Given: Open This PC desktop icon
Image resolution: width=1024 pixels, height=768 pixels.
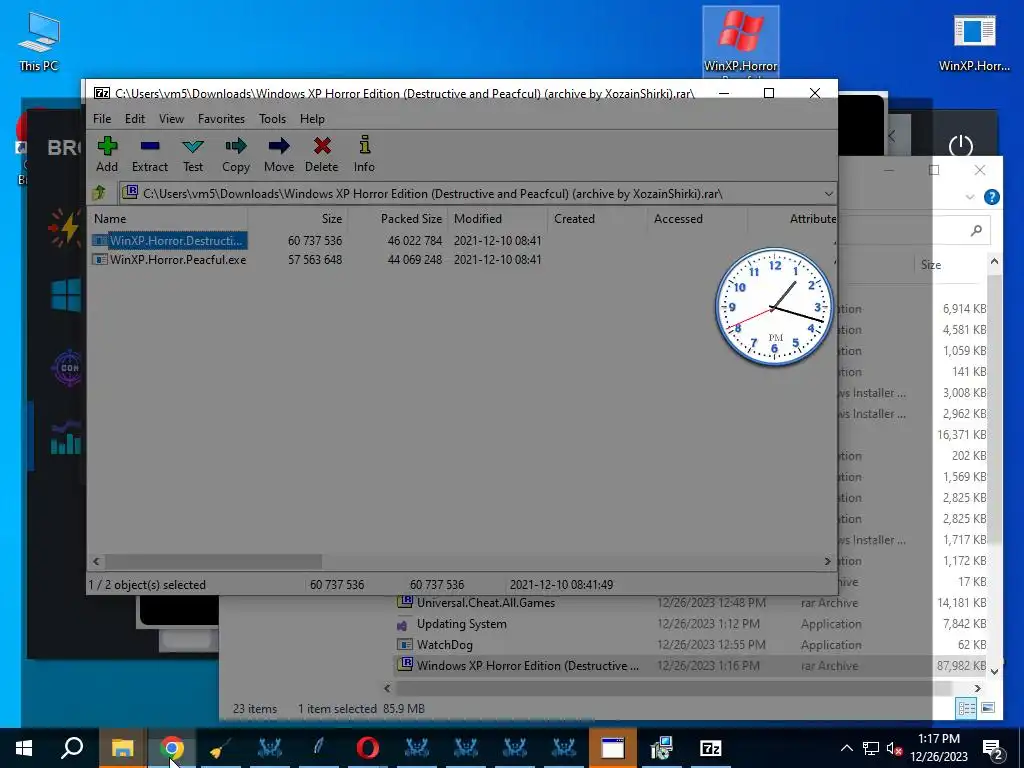Looking at the screenshot, I should point(39,41).
